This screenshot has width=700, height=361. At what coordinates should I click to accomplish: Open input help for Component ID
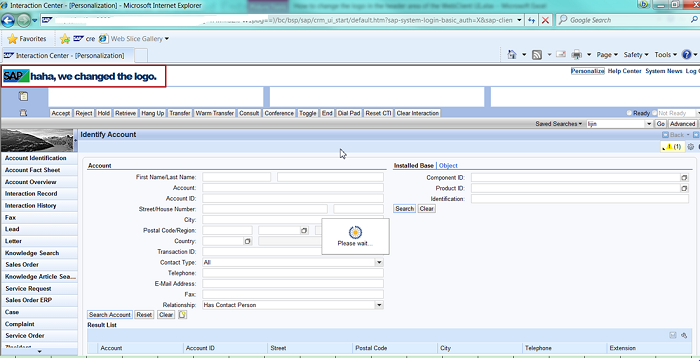[x=684, y=178]
